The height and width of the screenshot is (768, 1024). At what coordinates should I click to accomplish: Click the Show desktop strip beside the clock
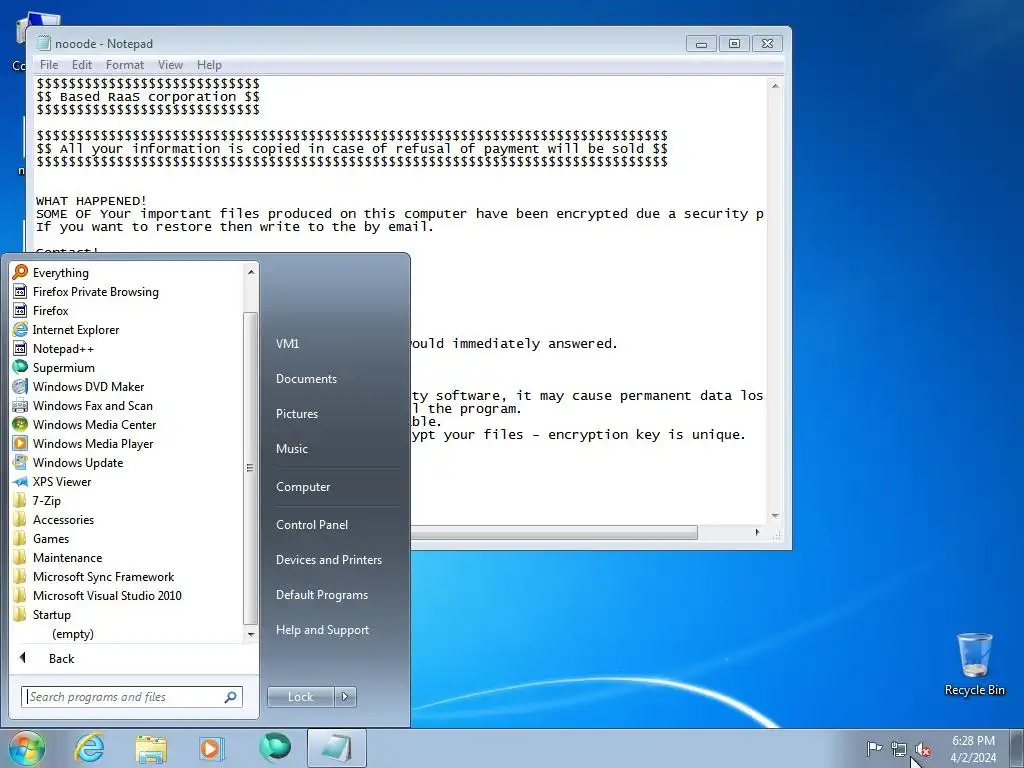pos(1018,748)
